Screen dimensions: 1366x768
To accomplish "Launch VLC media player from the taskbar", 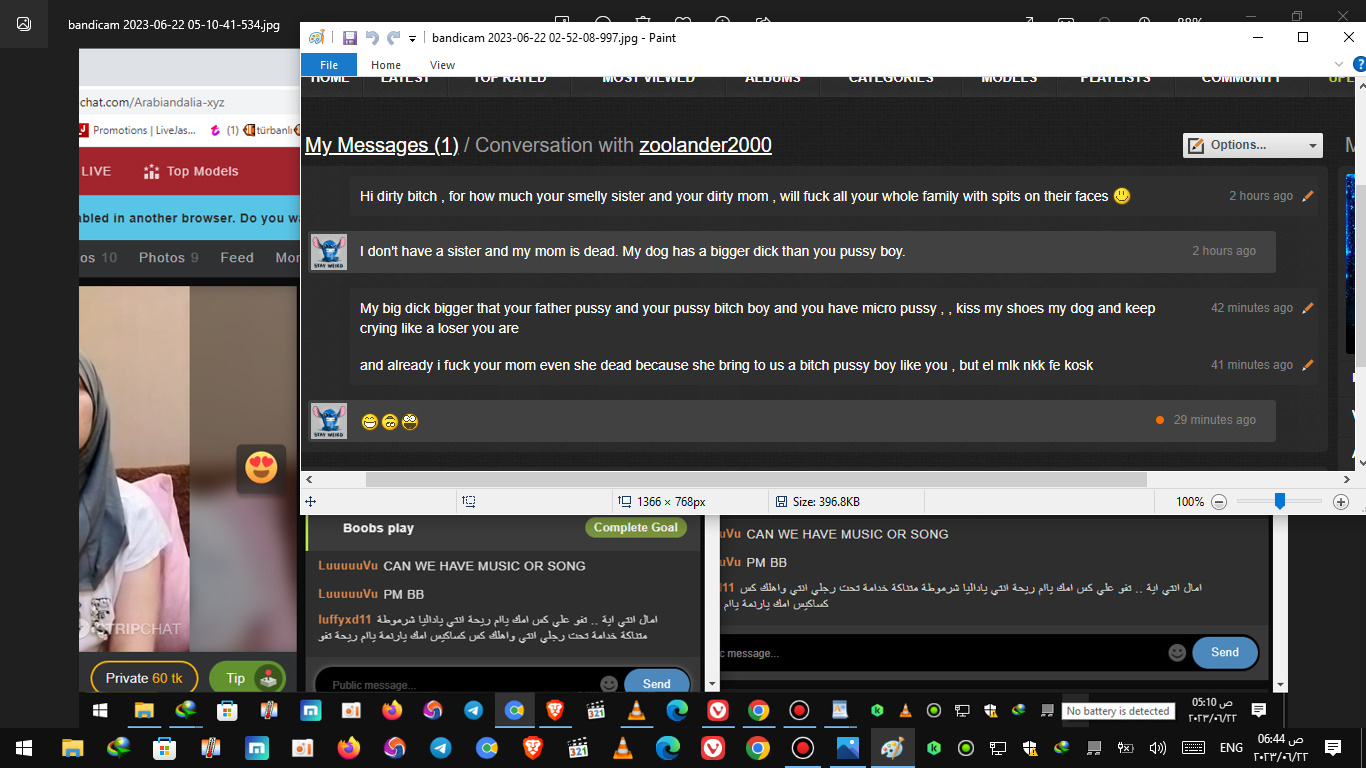I will click(x=622, y=748).
